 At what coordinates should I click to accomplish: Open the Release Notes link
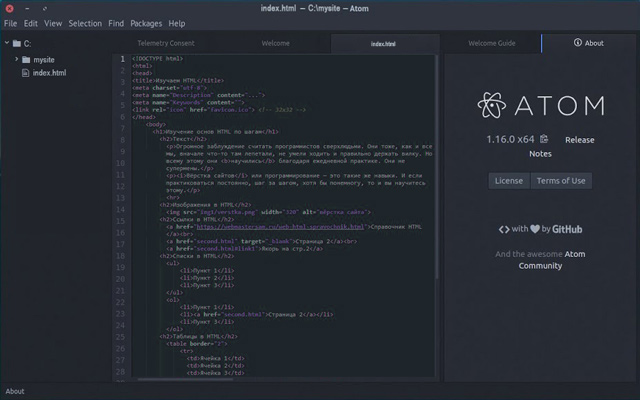click(580, 140)
